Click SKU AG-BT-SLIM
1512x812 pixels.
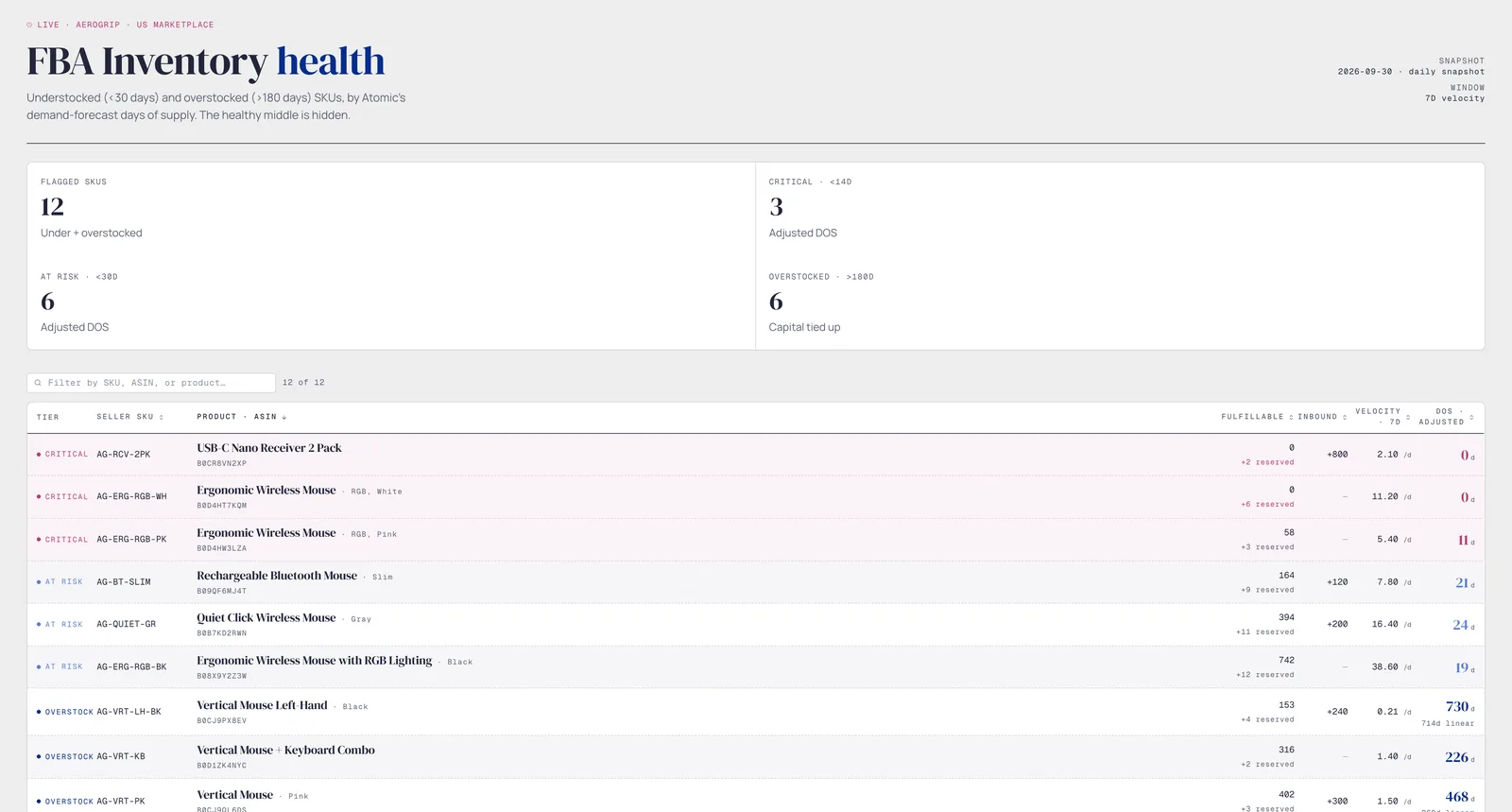click(123, 582)
